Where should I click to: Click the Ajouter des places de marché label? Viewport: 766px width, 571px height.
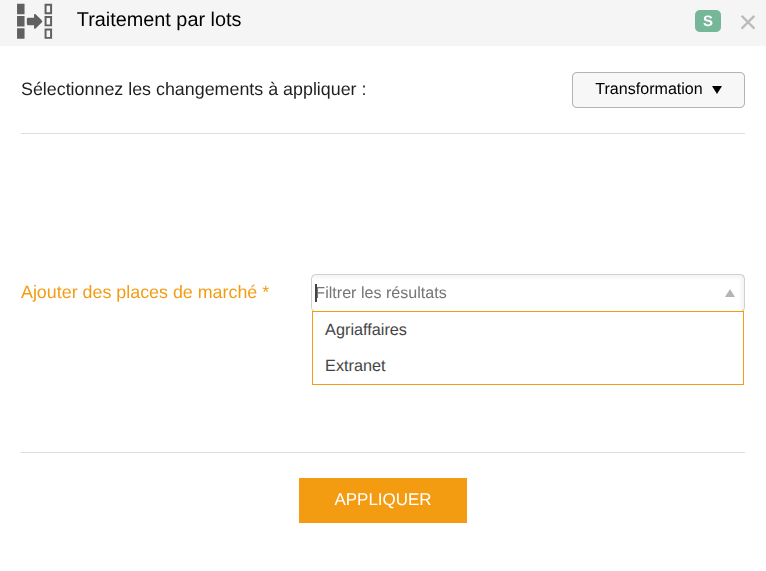click(139, 292)
